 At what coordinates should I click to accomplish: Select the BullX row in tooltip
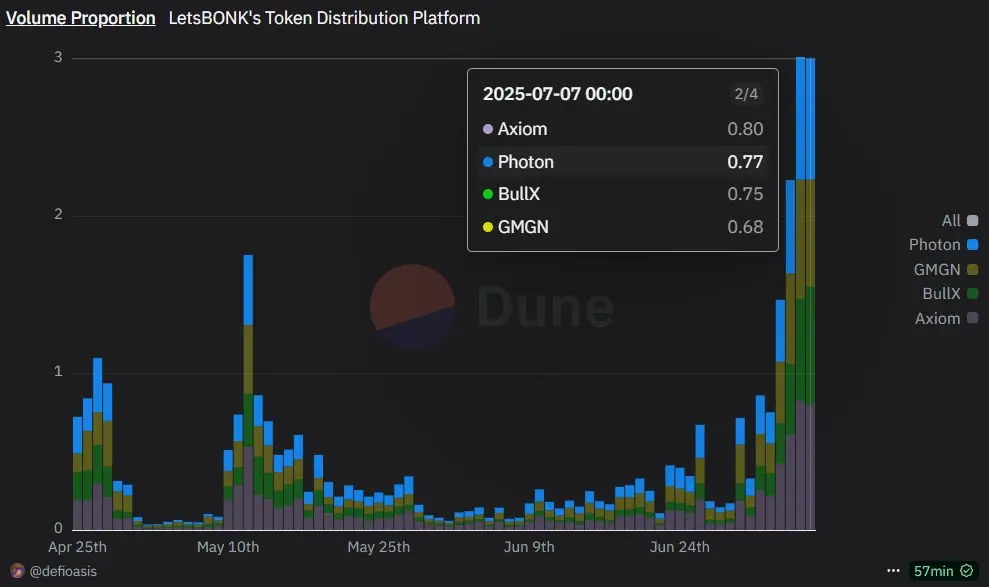click(623, 194)
